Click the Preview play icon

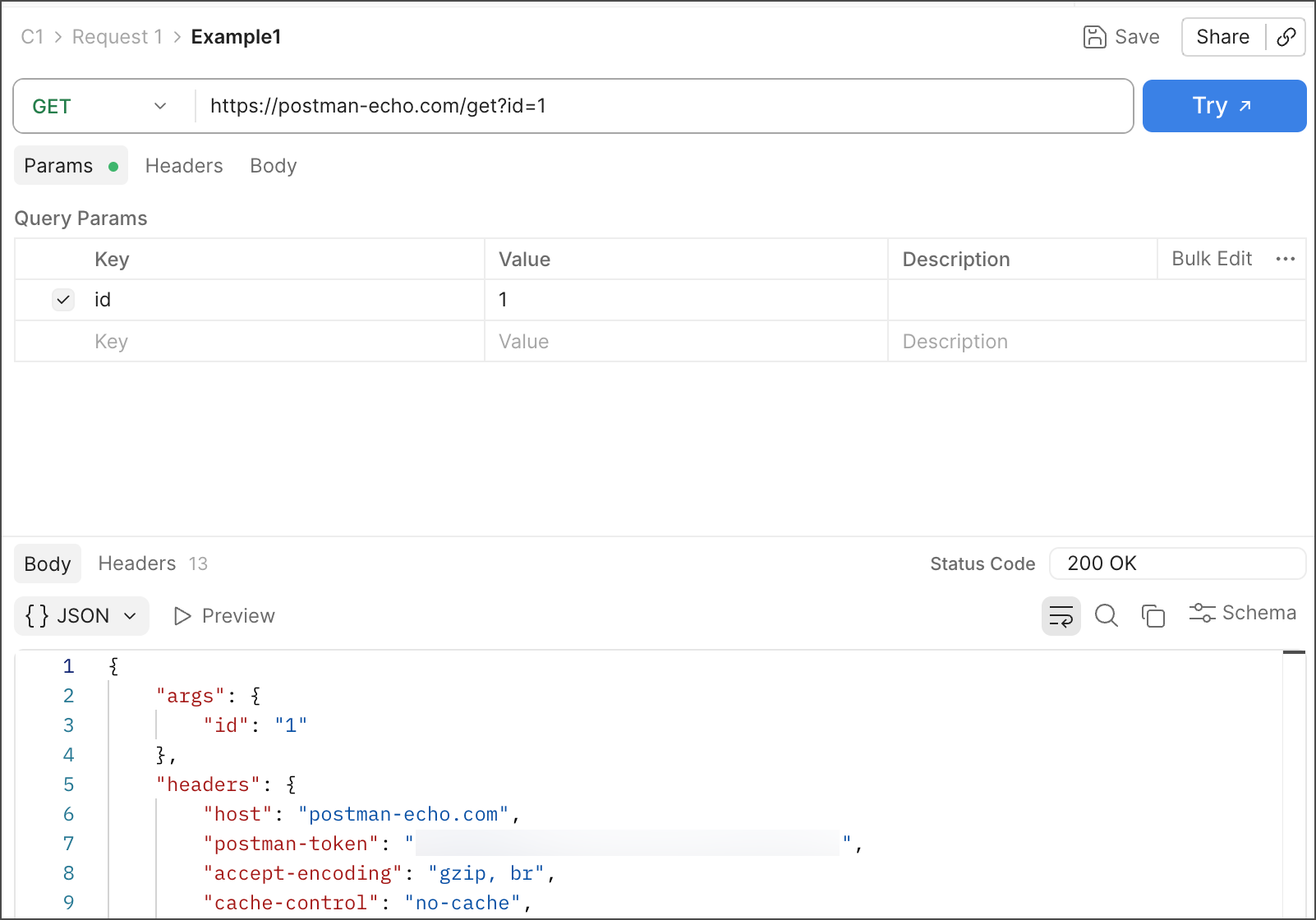182,616
